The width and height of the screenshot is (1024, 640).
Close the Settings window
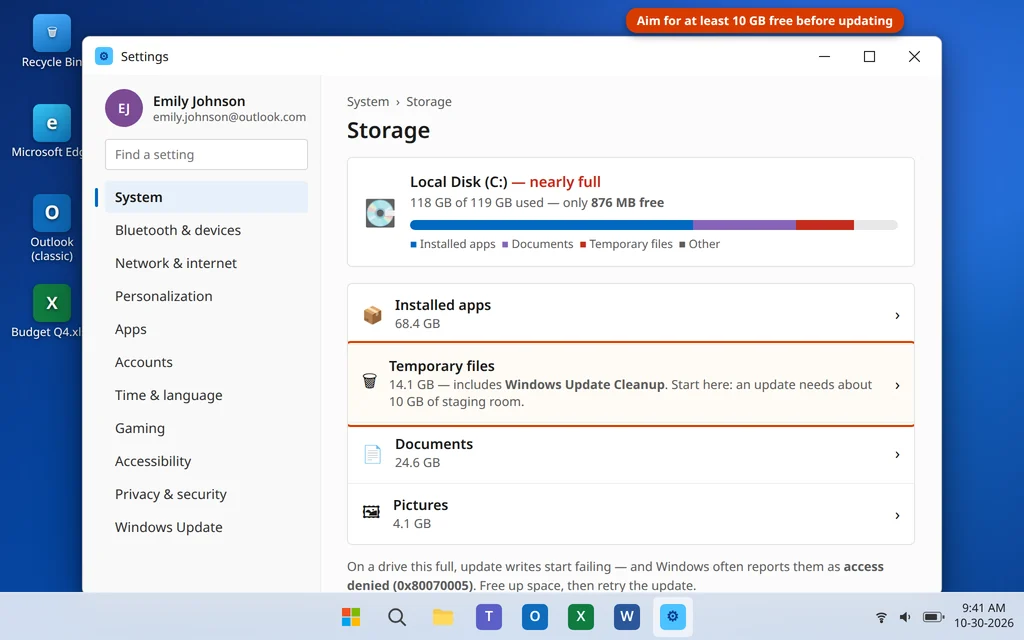(x=914, y=56)
